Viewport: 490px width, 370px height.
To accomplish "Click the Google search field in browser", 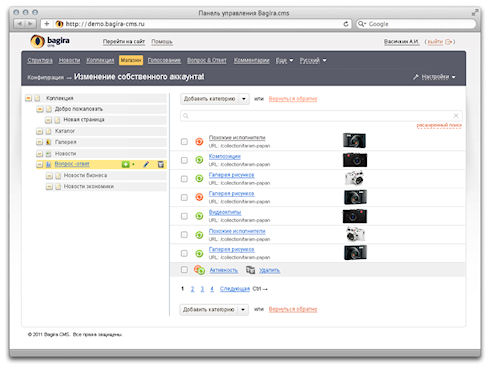I will (416, 24).
